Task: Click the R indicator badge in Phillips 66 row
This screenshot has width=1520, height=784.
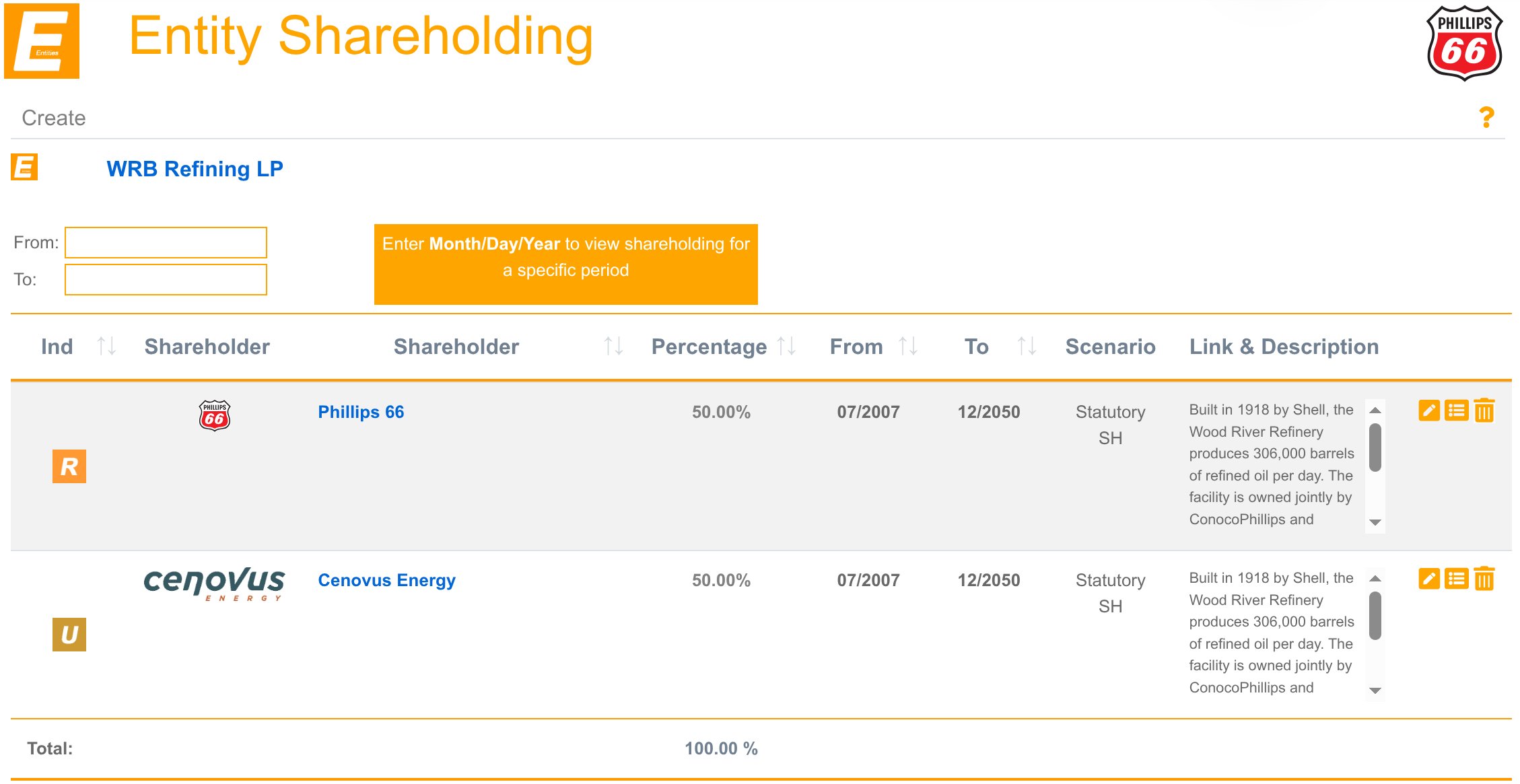Action: tap(69, 466)
